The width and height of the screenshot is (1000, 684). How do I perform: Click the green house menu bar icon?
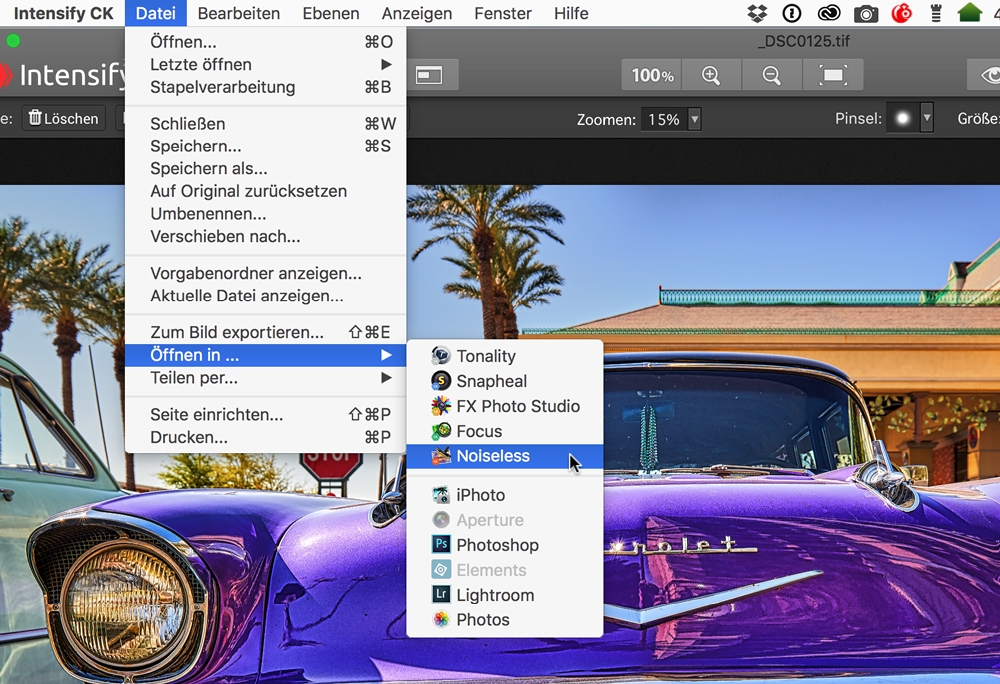969,13
